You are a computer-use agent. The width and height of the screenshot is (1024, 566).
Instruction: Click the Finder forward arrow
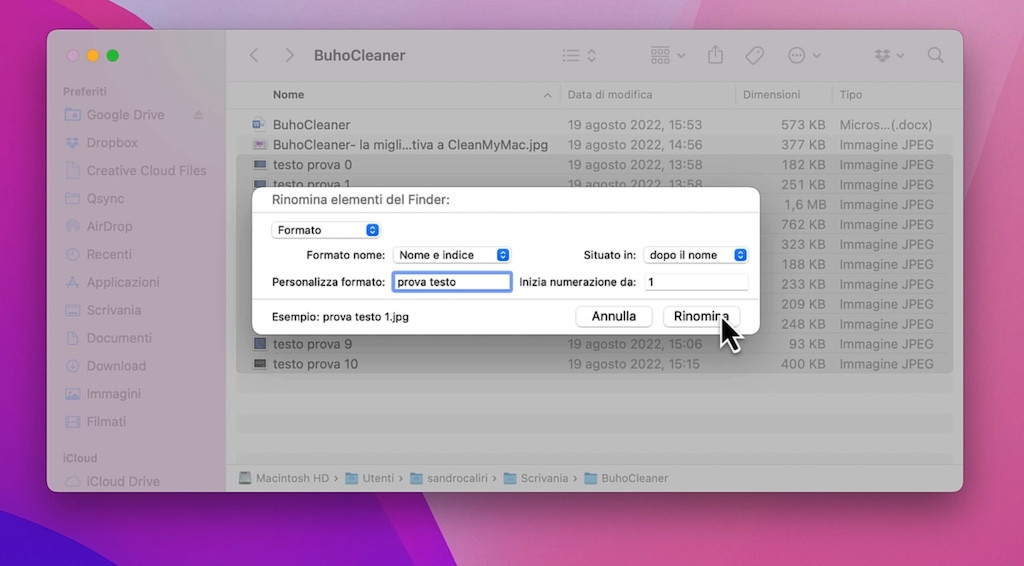coord(289,55)
